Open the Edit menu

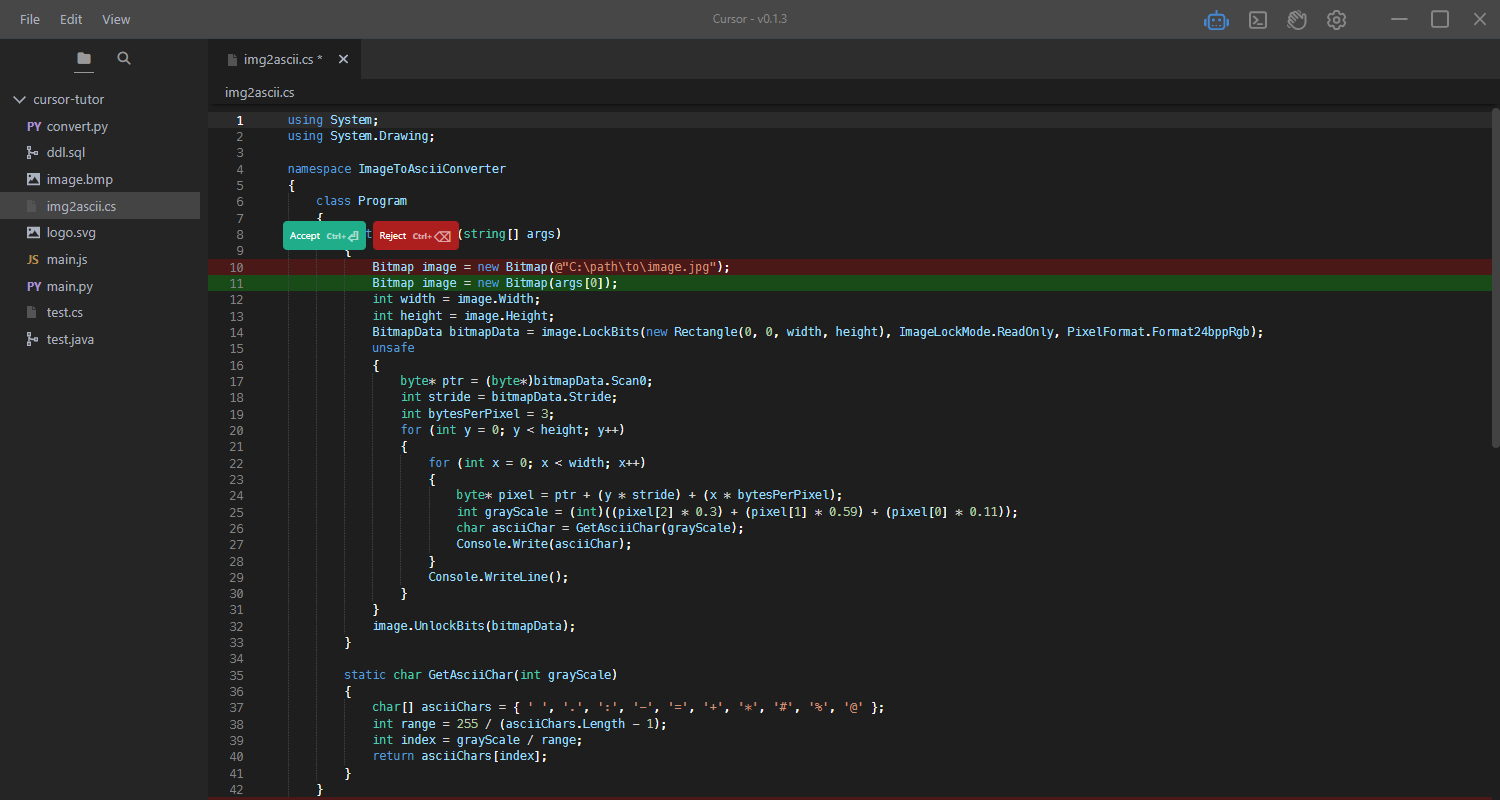(x=71, y=20)
